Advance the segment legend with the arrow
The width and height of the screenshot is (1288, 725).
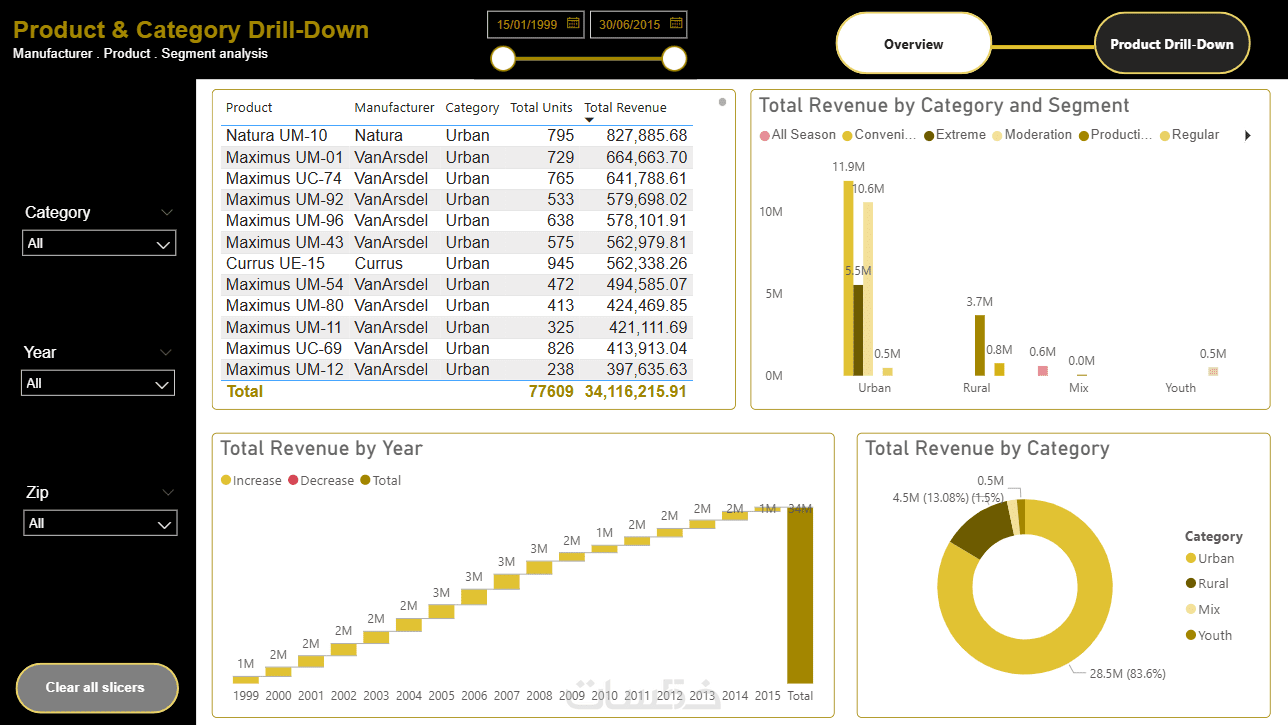click(x=1247, y=135)
